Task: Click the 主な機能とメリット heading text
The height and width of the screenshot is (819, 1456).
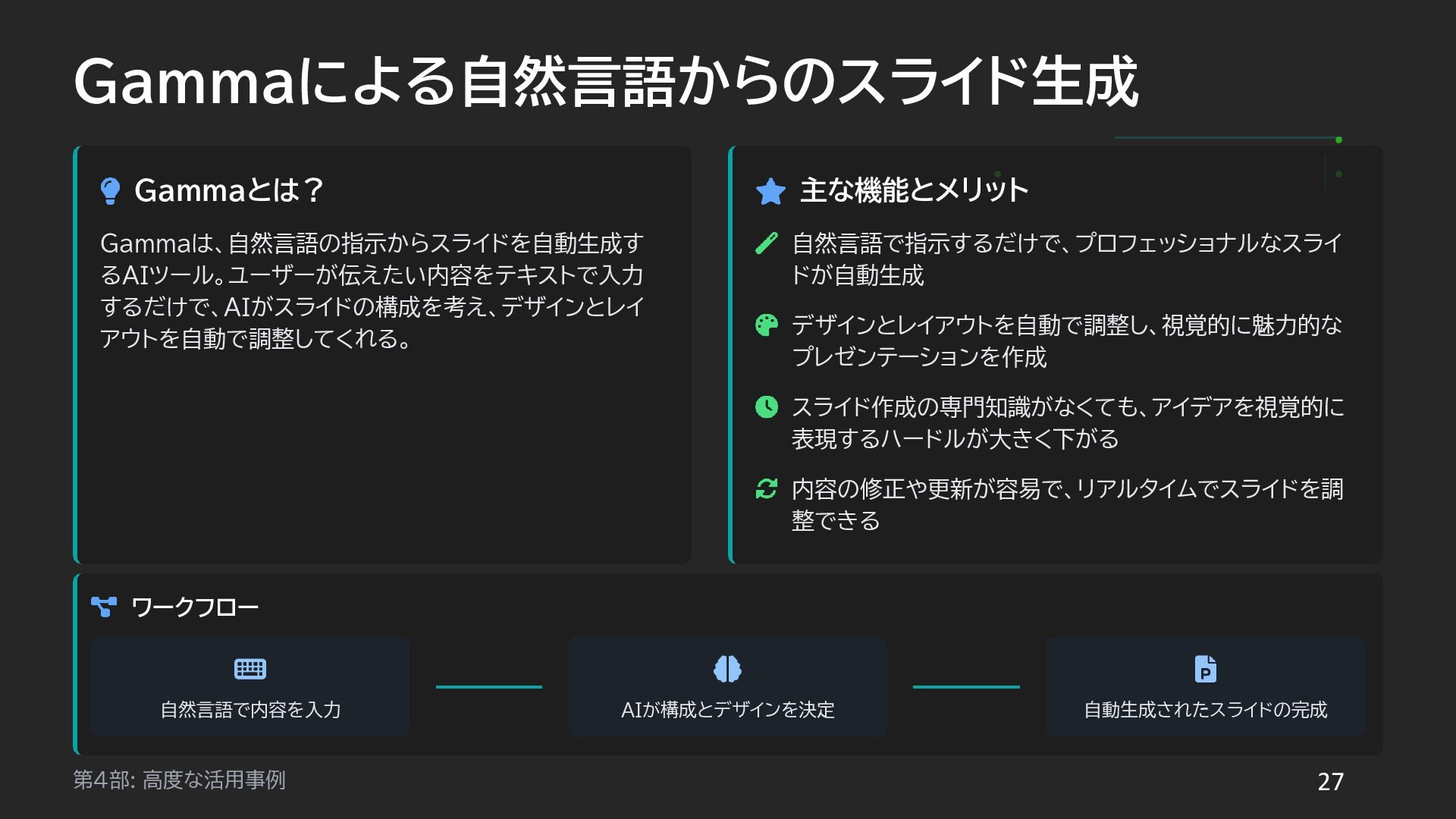Action: (914, 190)
